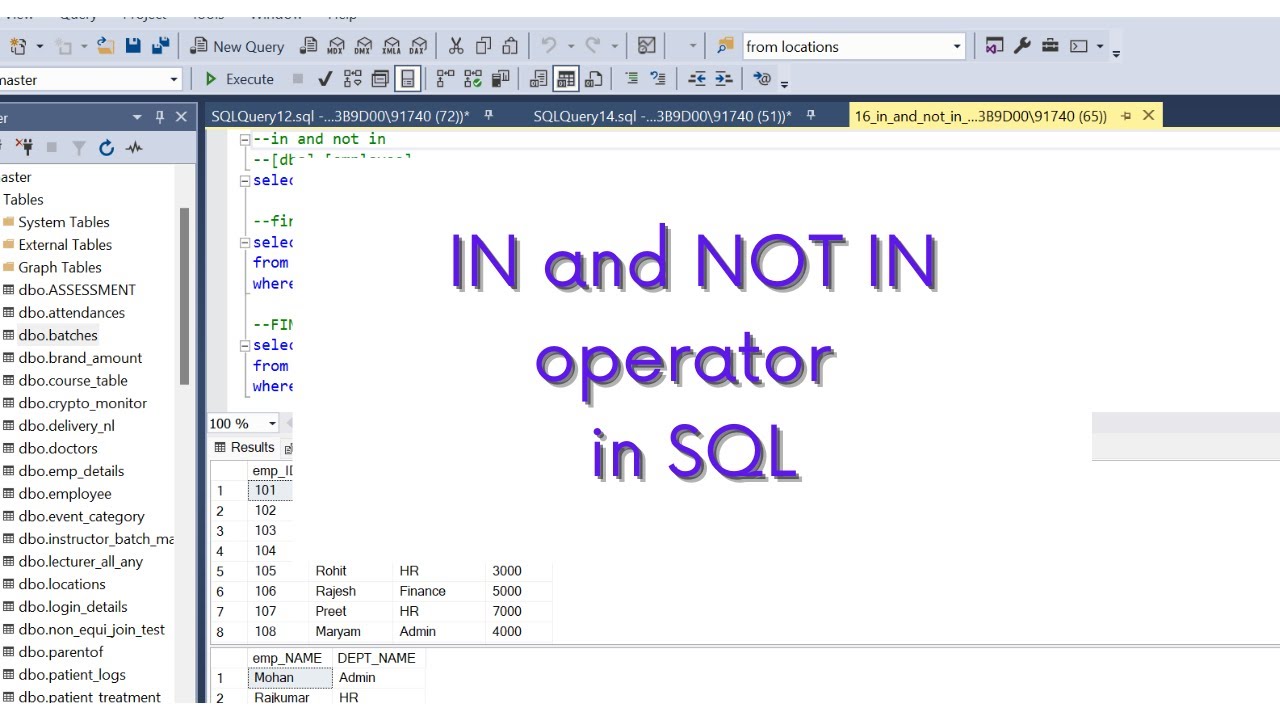Select the Graph Tables folder
This screenshot has height=720, width=1280.
[x=60, y=267]
